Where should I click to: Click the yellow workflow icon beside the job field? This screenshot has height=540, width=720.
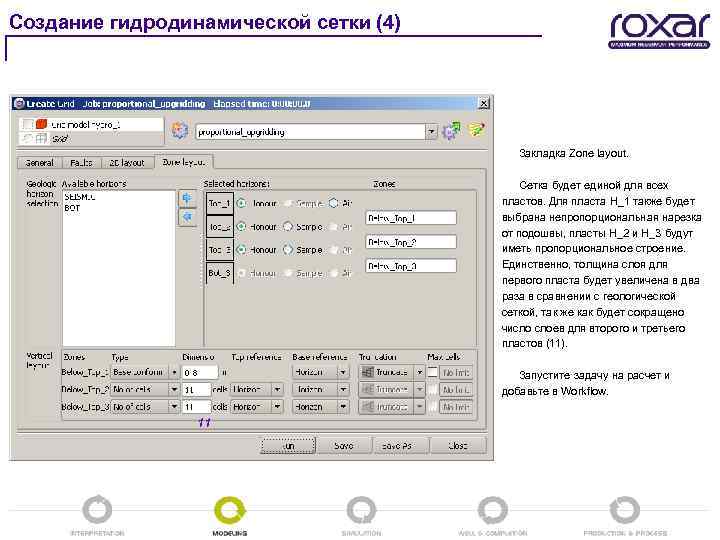[x=476, y=129]
